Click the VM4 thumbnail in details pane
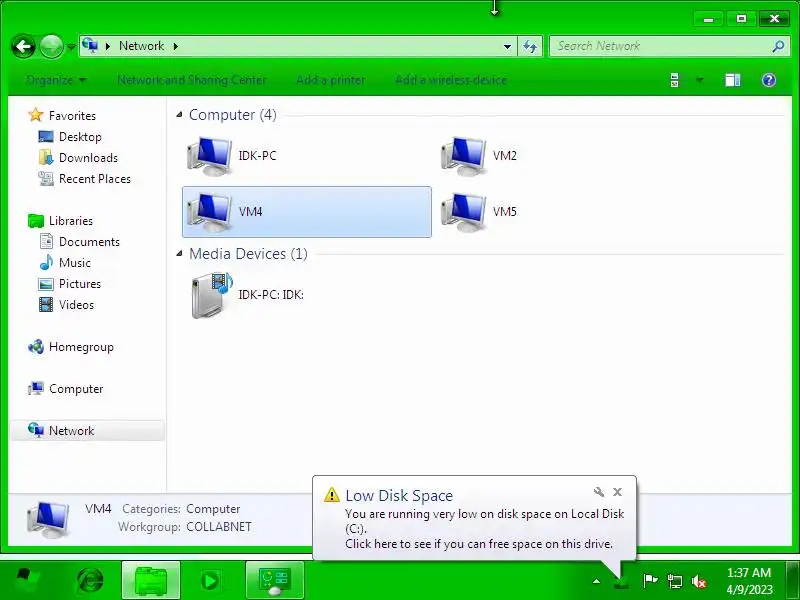 (48, 519)
